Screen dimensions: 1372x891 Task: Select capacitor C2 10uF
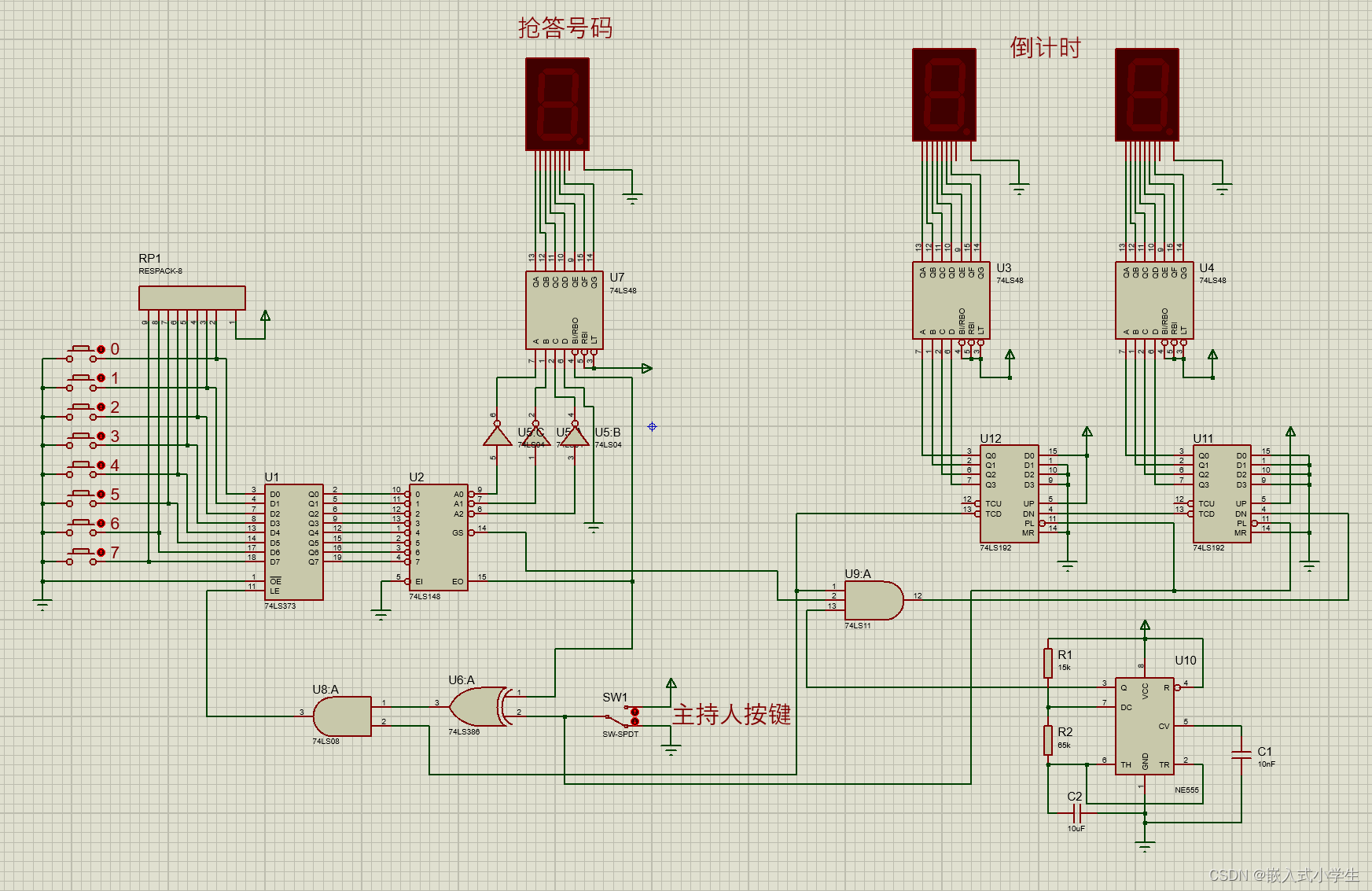pyautogui.click(x=1077, y=813)
